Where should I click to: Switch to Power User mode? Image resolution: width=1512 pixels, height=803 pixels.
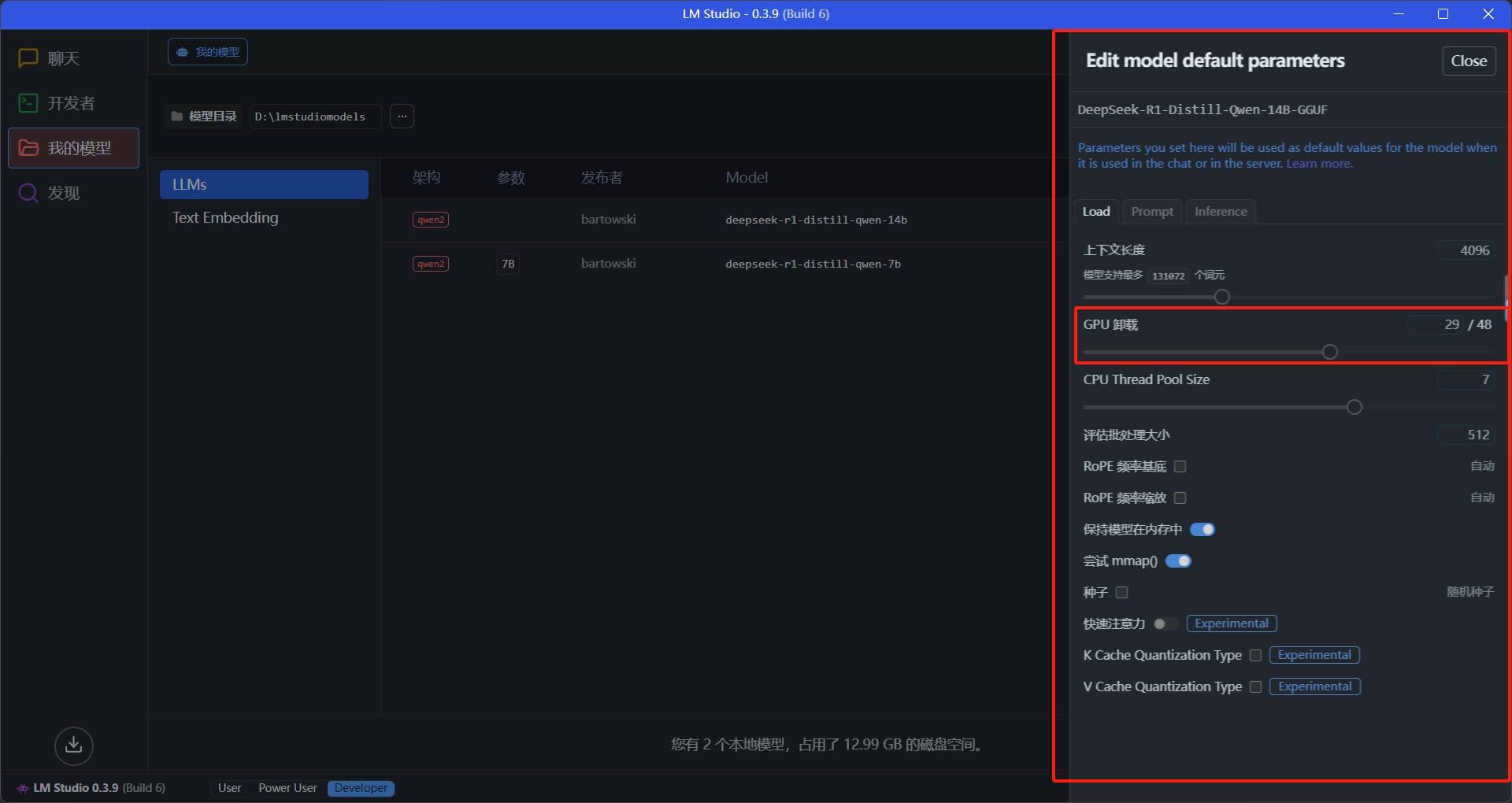[x=288, y=788]
